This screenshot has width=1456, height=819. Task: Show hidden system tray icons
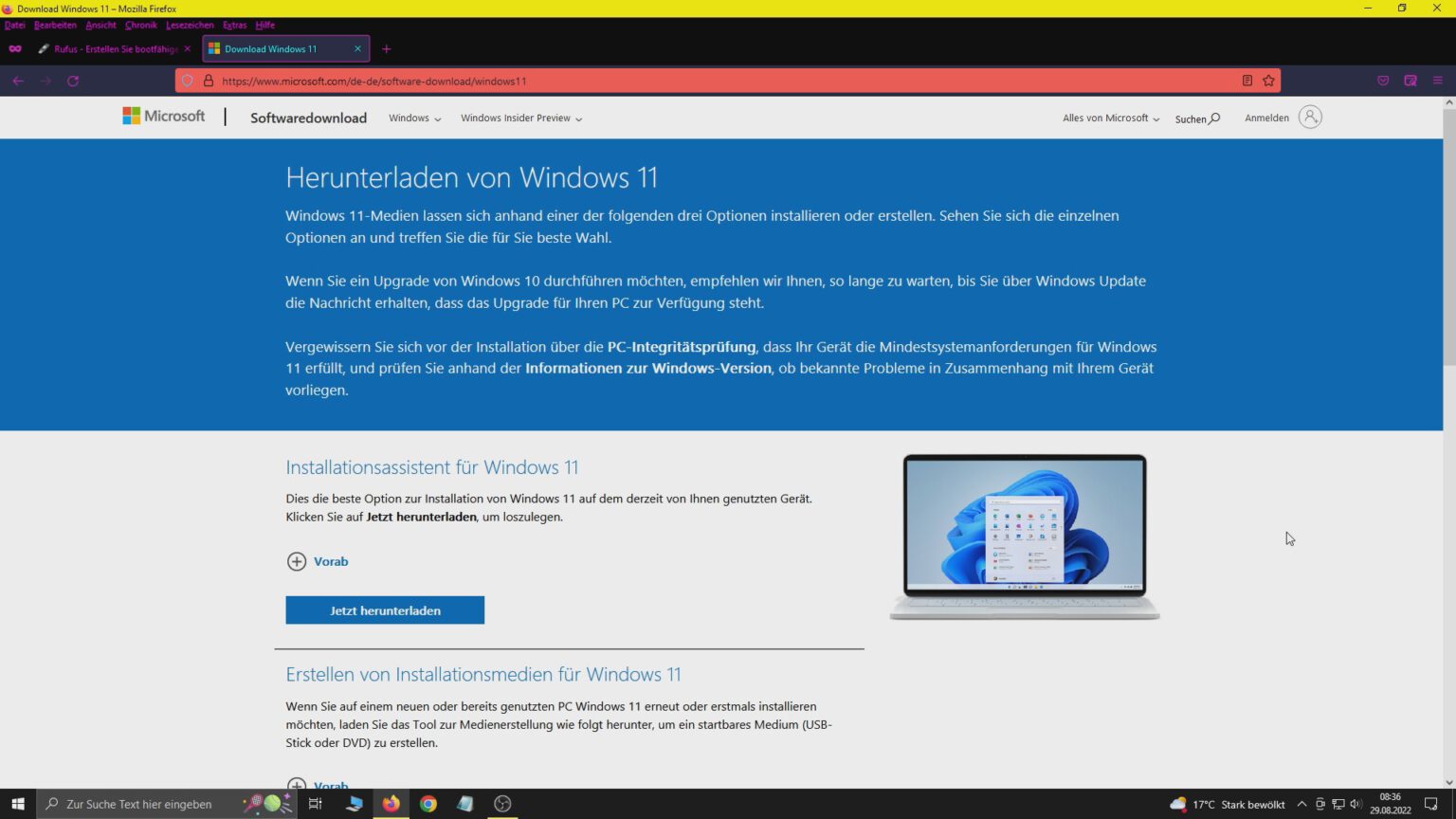pos(1301,804)
